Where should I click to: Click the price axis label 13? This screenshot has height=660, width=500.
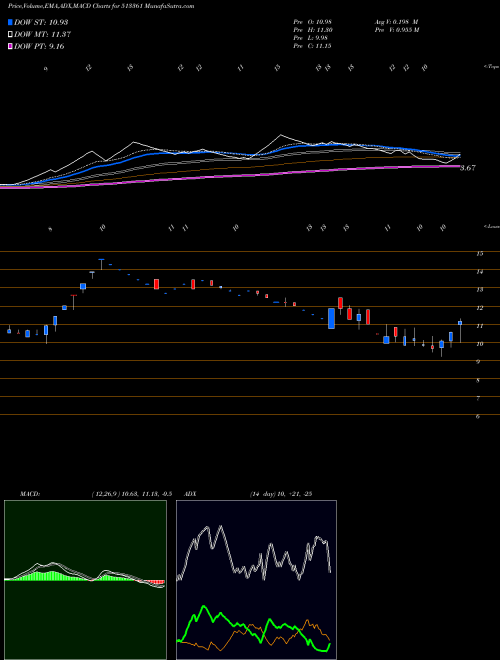tap(479, 290)
